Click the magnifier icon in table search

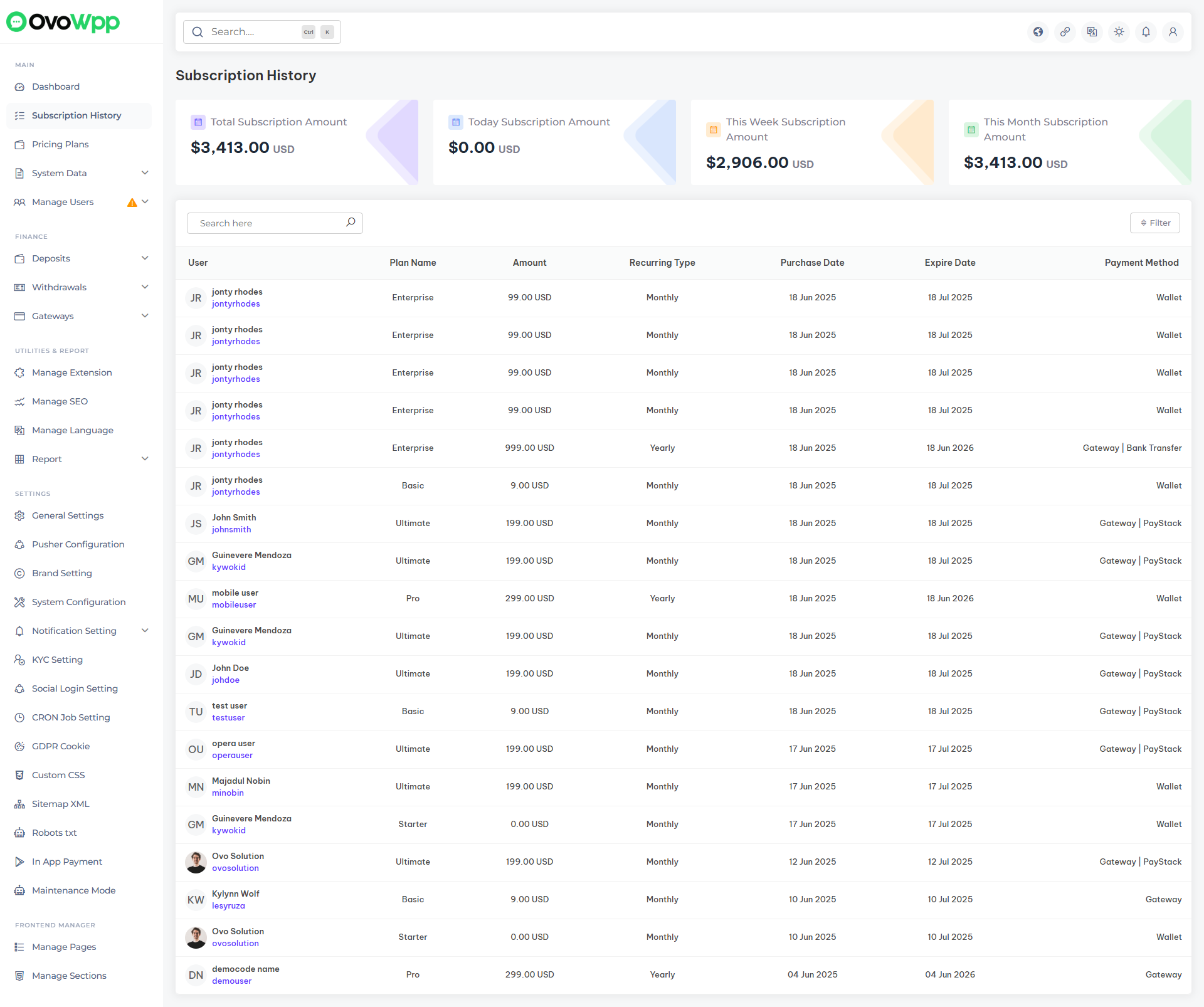tap(351, 223)
